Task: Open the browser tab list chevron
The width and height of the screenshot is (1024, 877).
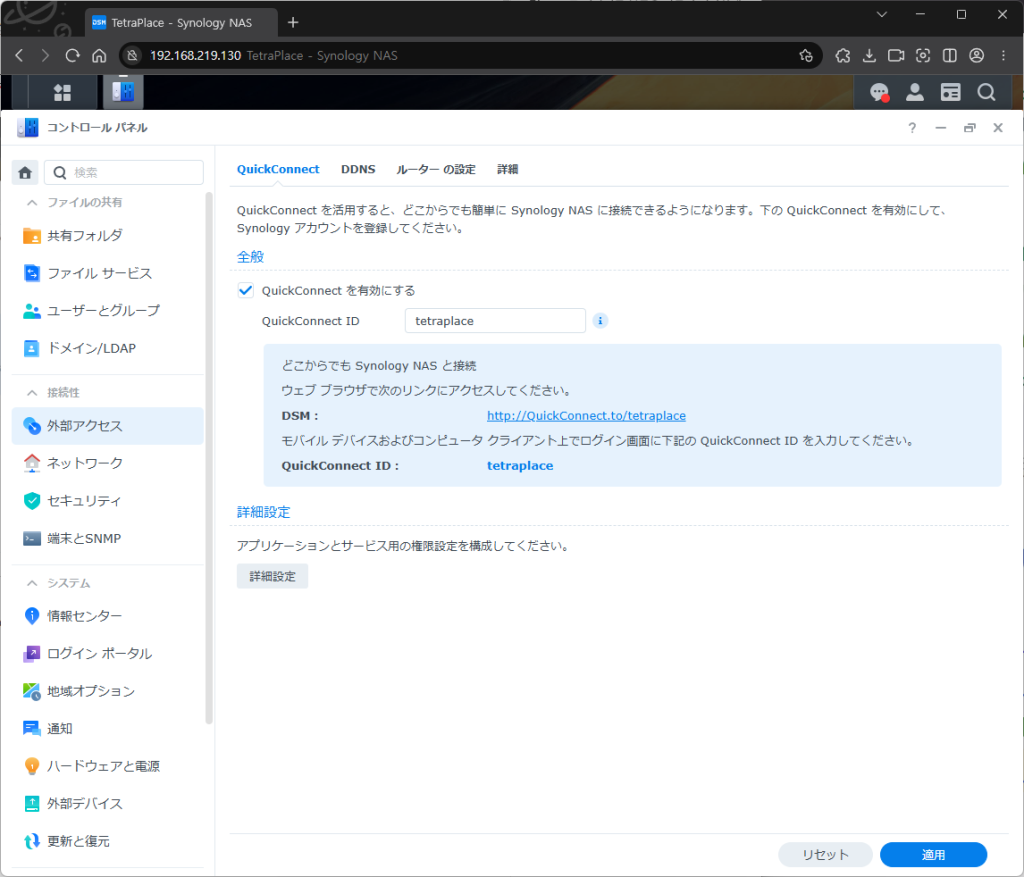Action: (882, 14)
